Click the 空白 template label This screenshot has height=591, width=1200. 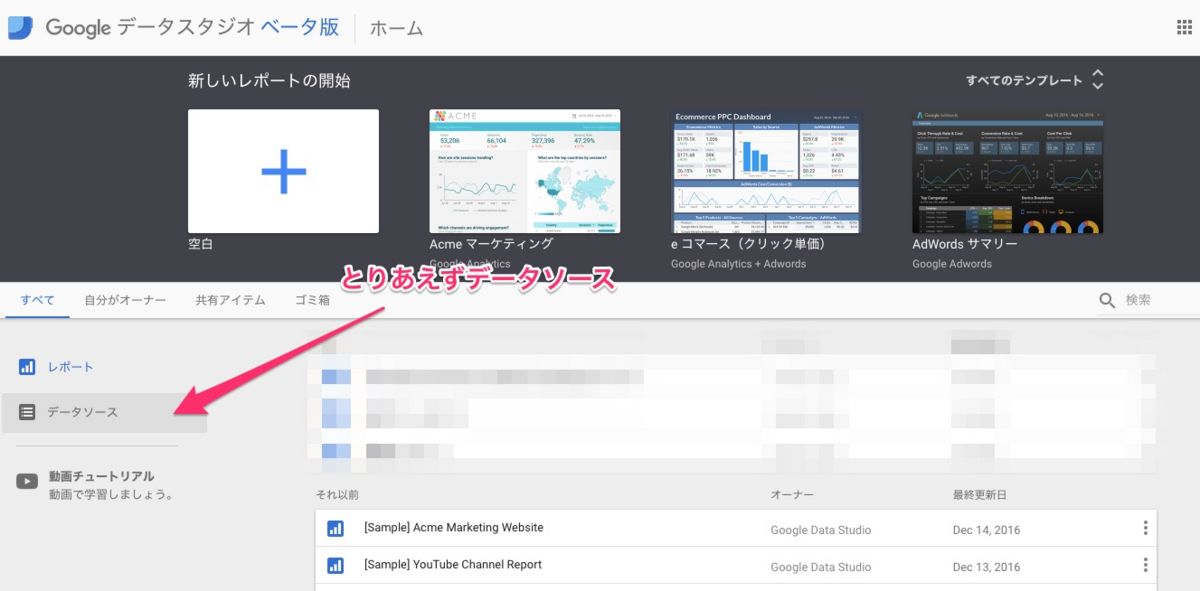click(x=200, y=244)
